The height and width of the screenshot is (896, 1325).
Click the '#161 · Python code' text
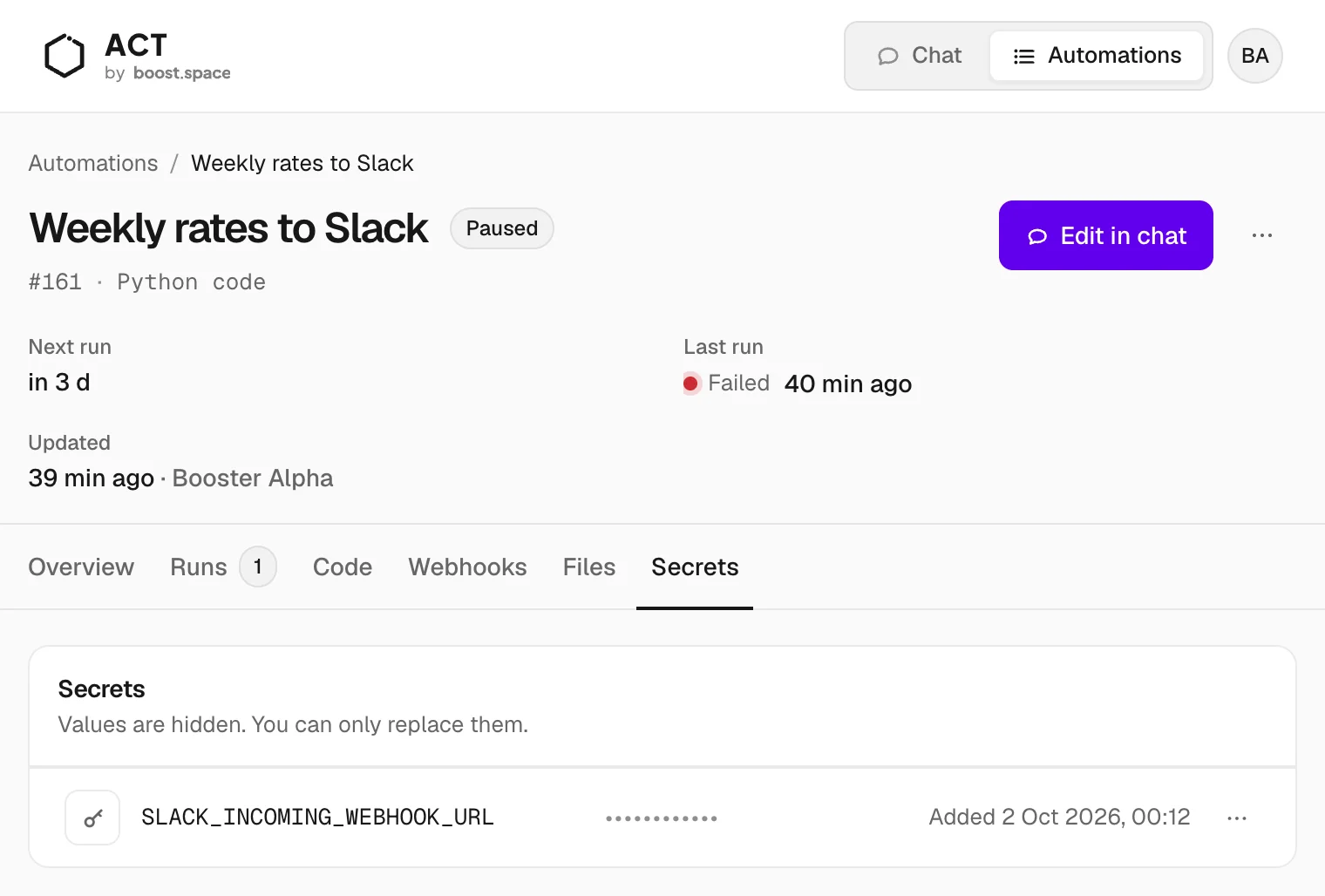tap(147, 282)
